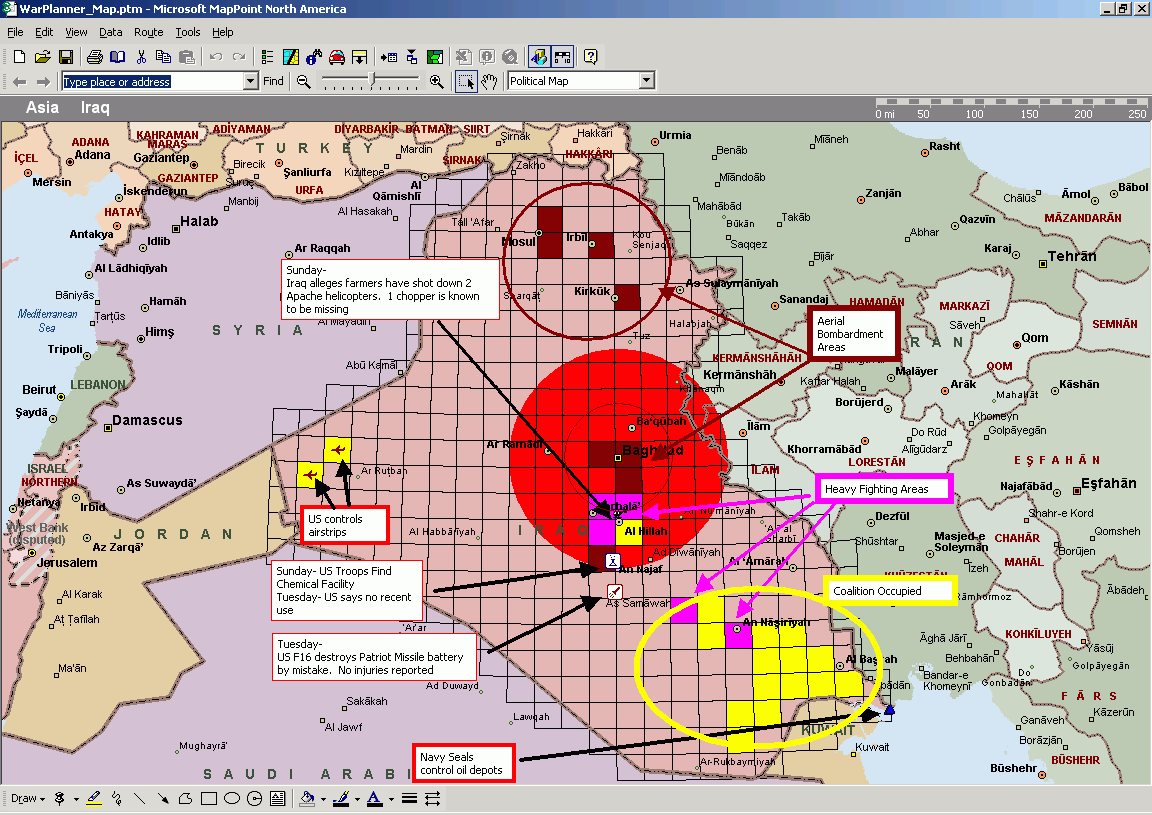The width and height of the screenshot is (1152, 815).
Task: Select the Arrow drawing tool
Action: tap(162, 799)
